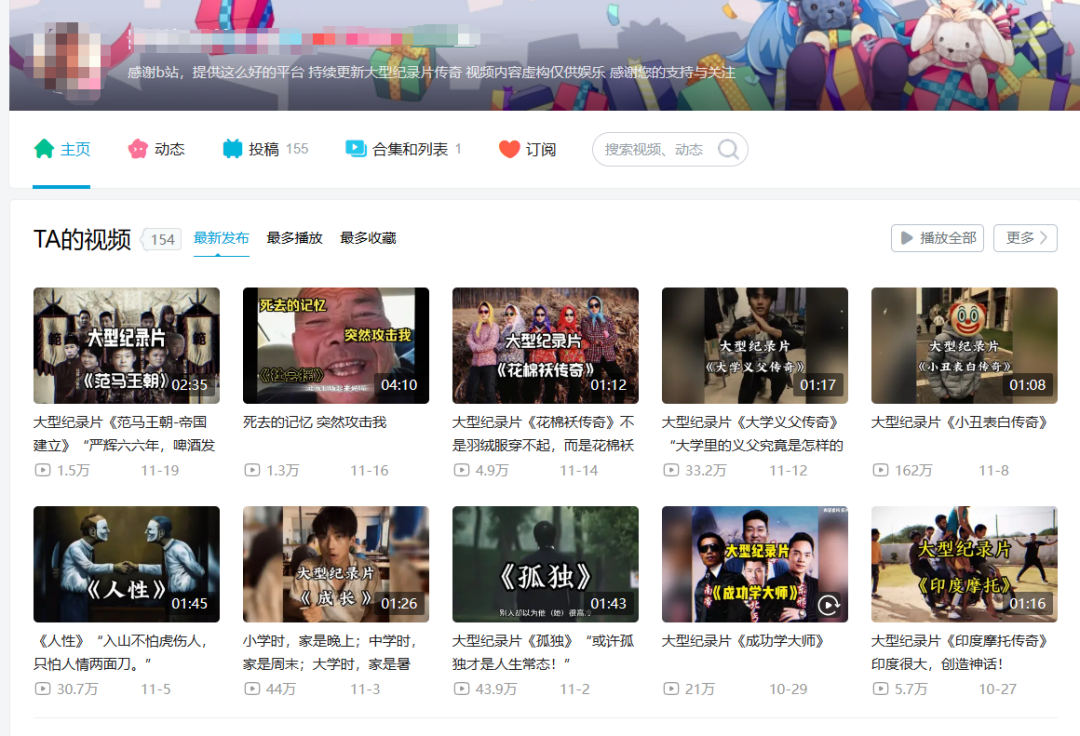Open title link 大型纪录片《印度摩托传奇》
The width and height of the screenshot is (1080, 736).
(x=959, y=652)
